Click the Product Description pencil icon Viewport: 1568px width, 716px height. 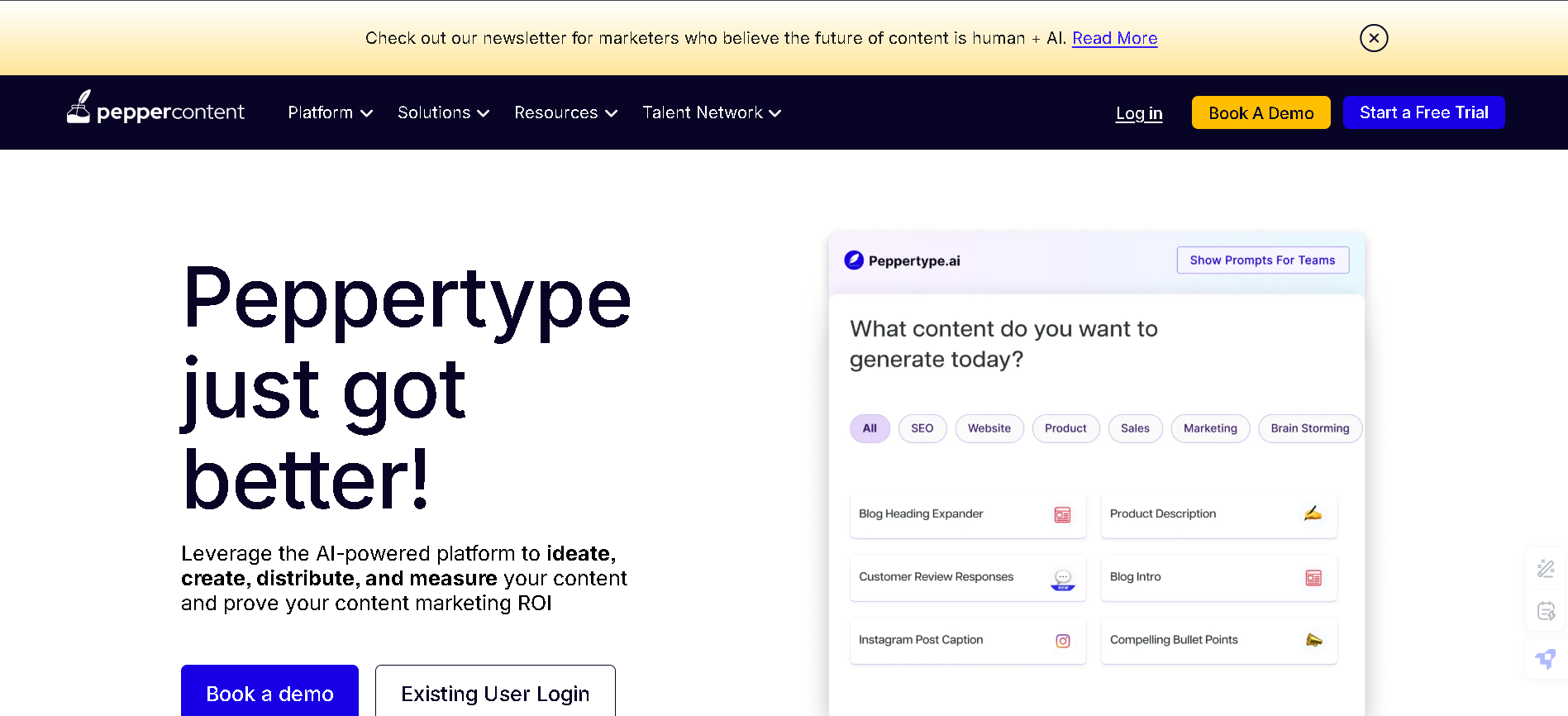tap(1313, 513)
